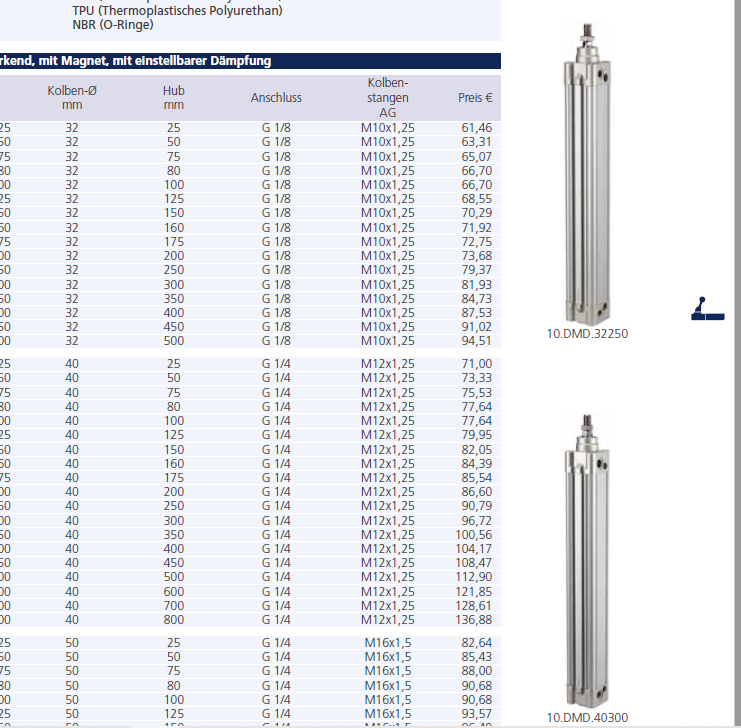Click M12x1,25 in the 136,88 row

coord(388,620)
